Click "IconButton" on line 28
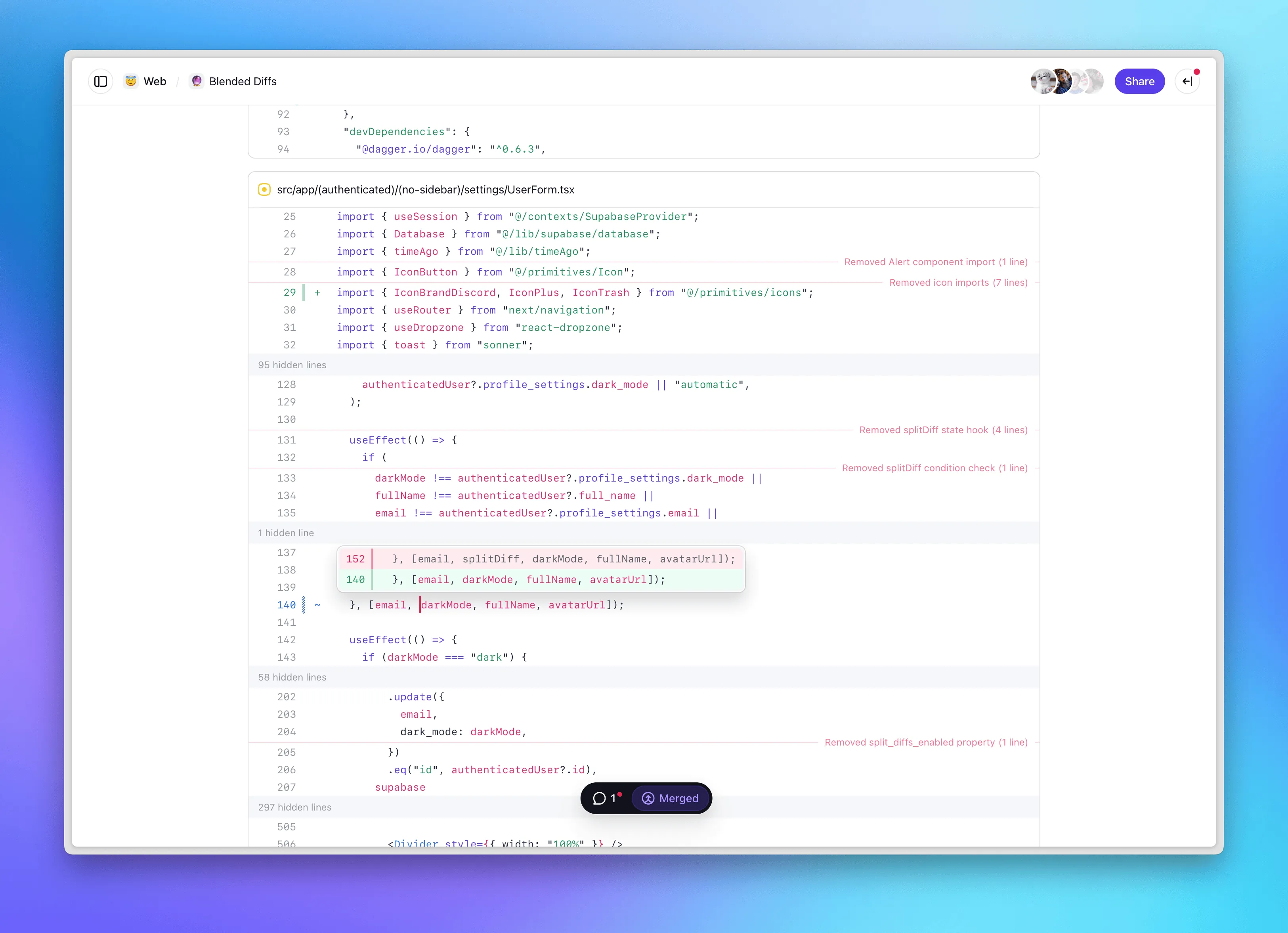 click(425, 273)
